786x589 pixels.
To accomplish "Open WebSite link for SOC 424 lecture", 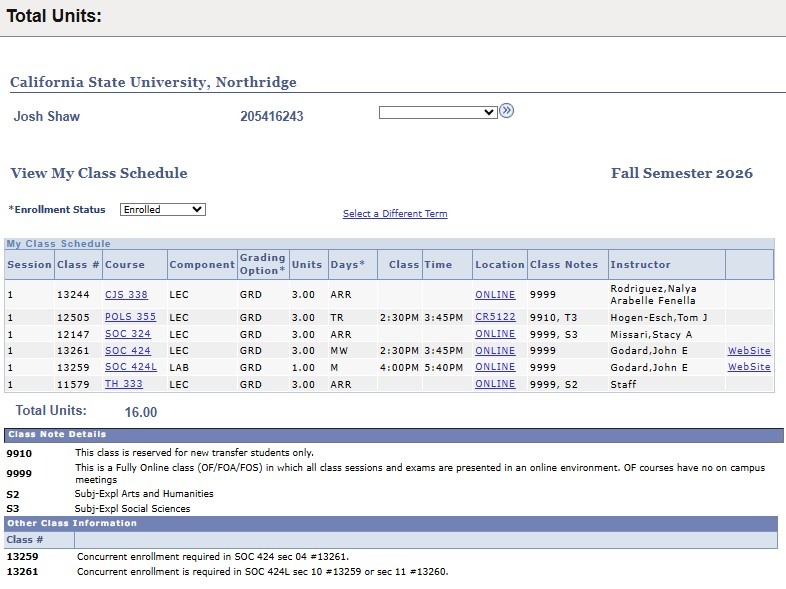I will coord(749,351).
